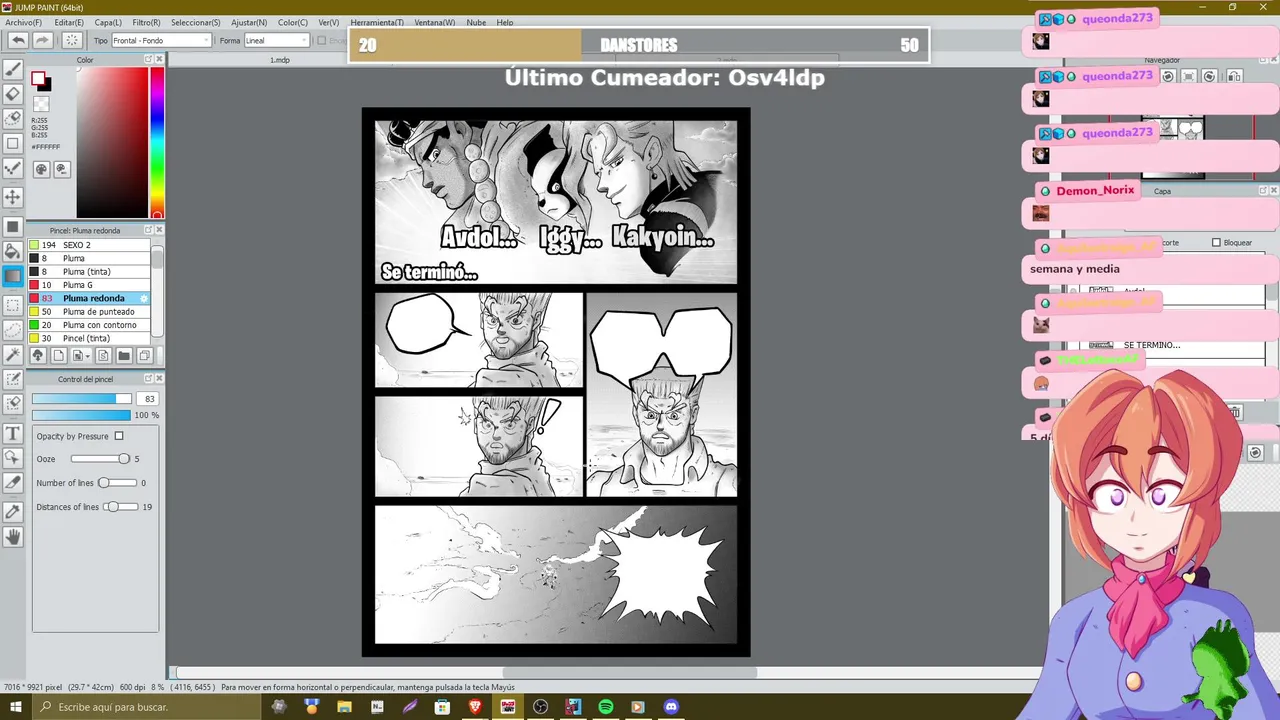Select the Pincel (tinta) brush
Image resolution: width=1280 pixels, height=720 pixels.
89,338
